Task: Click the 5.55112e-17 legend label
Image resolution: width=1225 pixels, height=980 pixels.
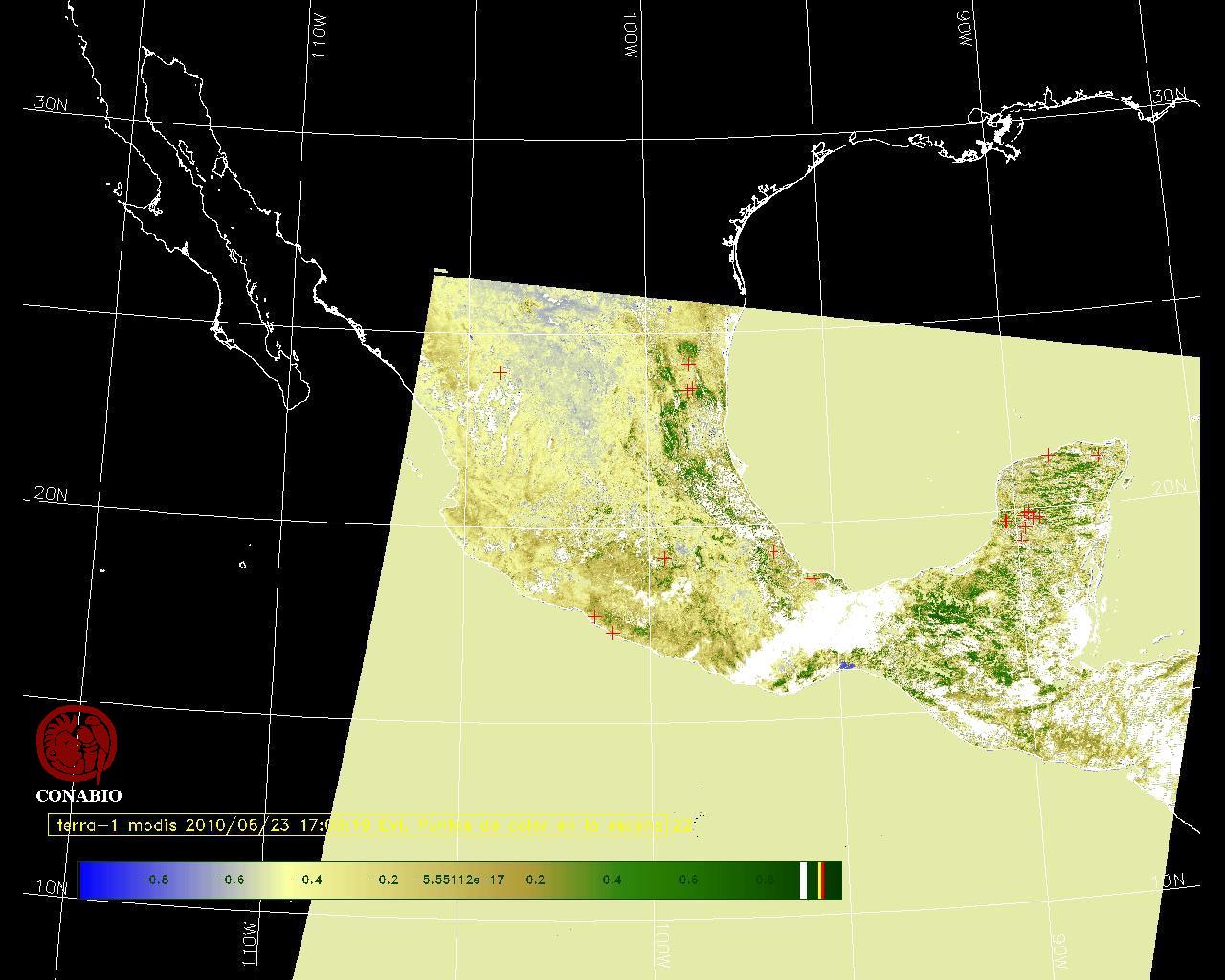Action: click(458, 880)
